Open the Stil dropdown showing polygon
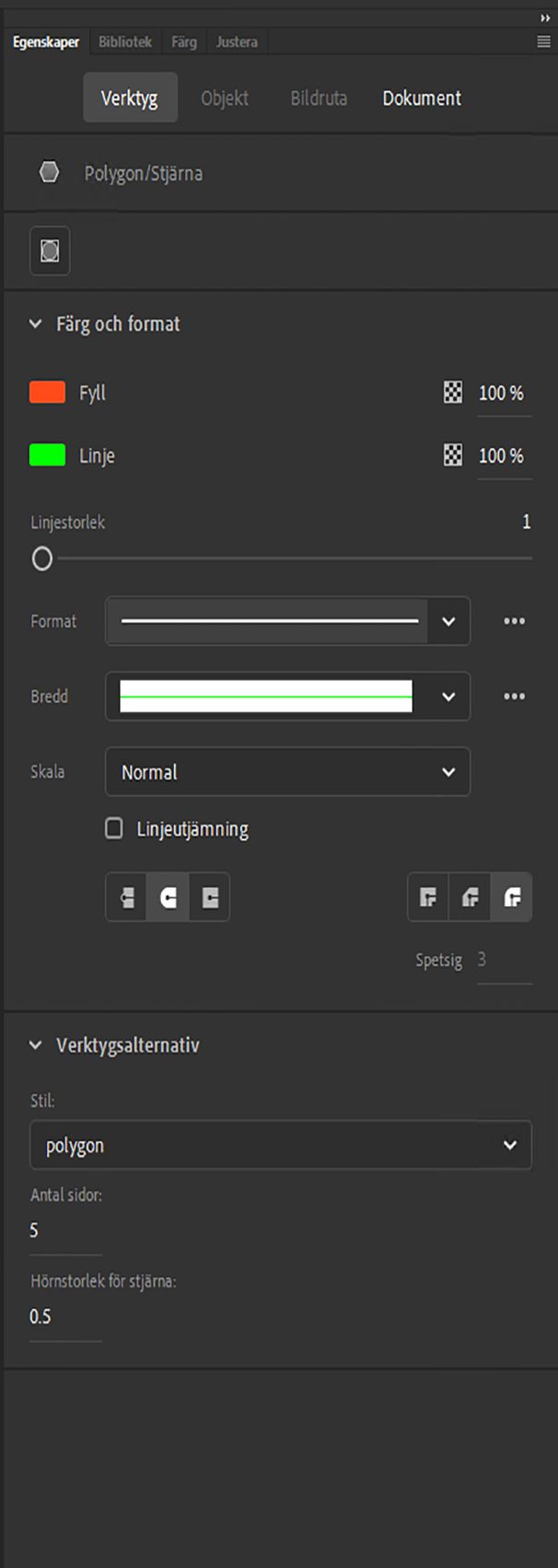Viewport: 558px width, 1568px height. click(x=281, y=1145)
